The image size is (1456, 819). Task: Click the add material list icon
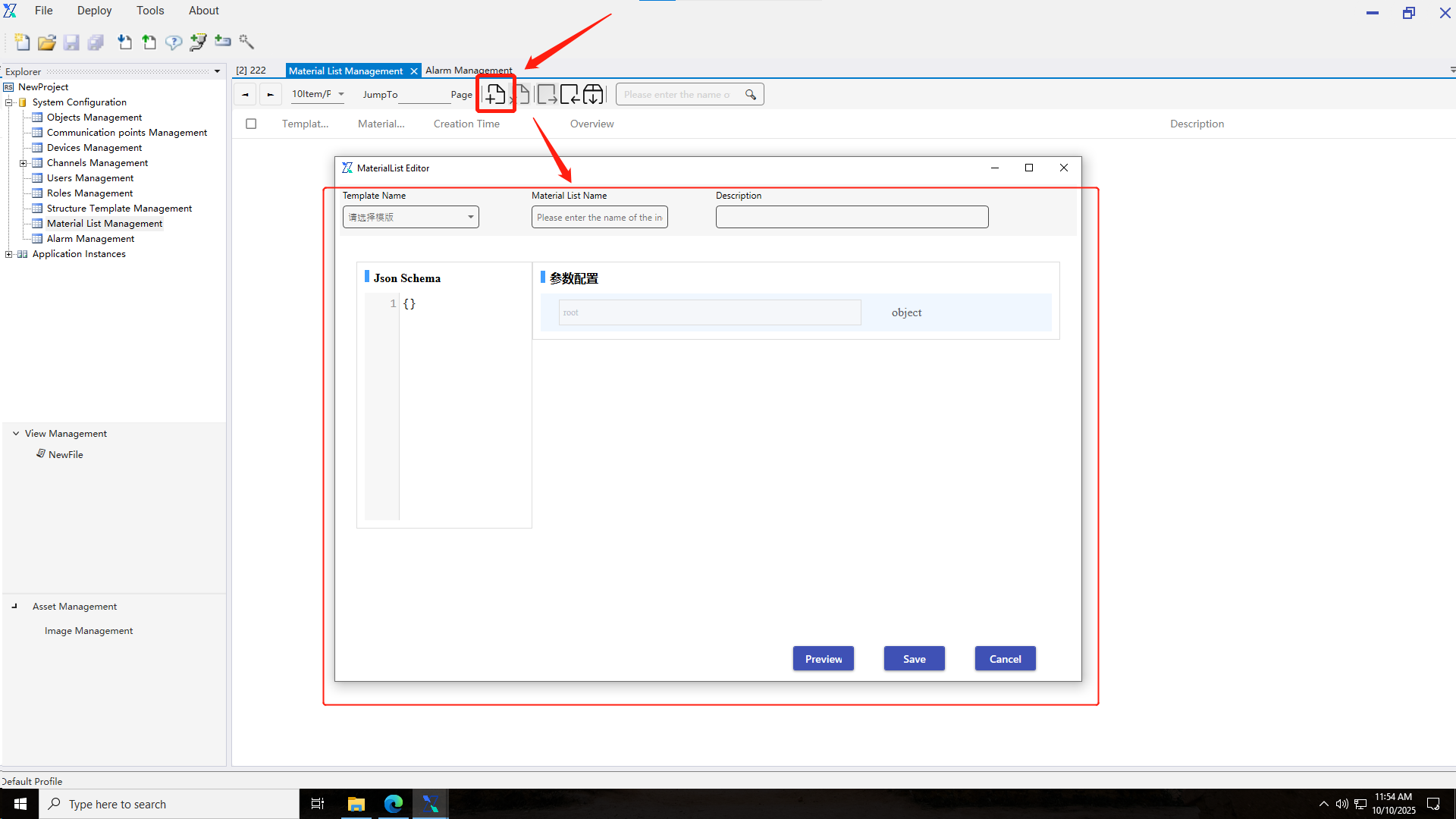coord(496,94)
